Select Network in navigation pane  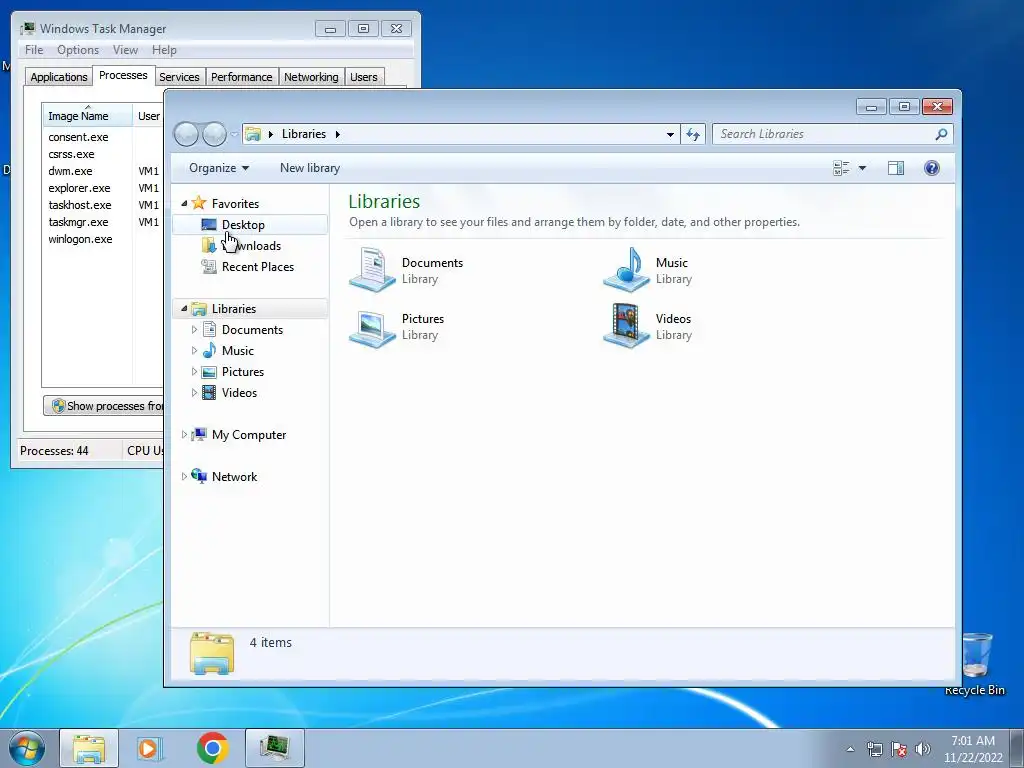tap(234, 476)
